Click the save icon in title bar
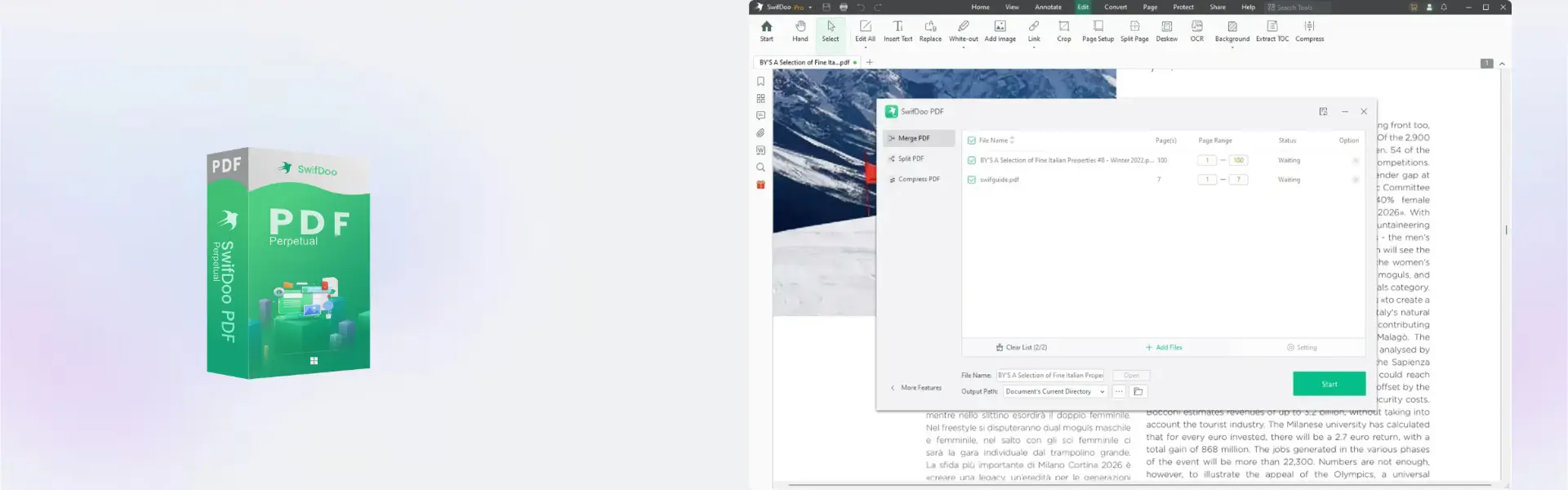Image resolution: width=1568 pixels, height=490 pixels. [826, 7]
